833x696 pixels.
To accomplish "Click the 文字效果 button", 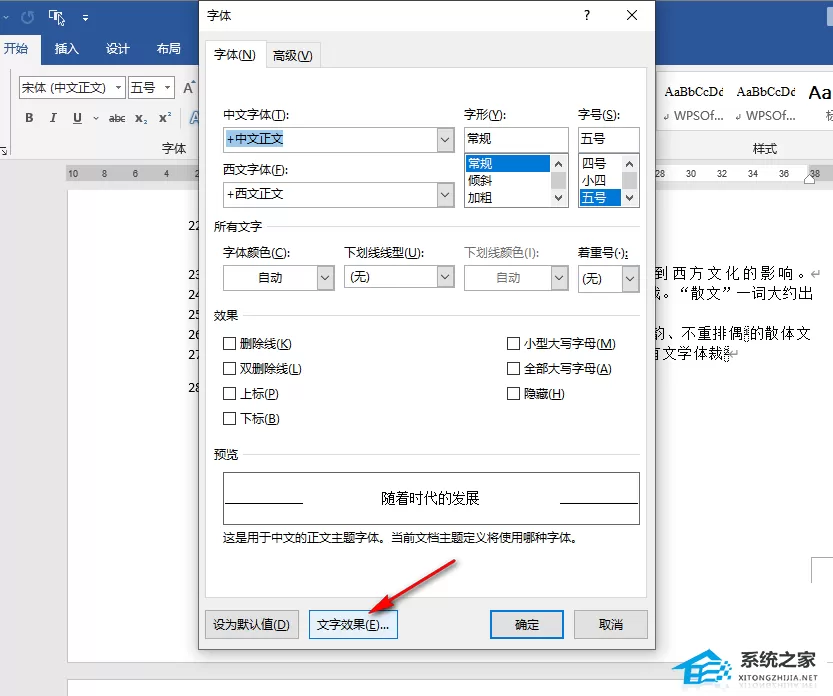I will (x=353, y=624).
